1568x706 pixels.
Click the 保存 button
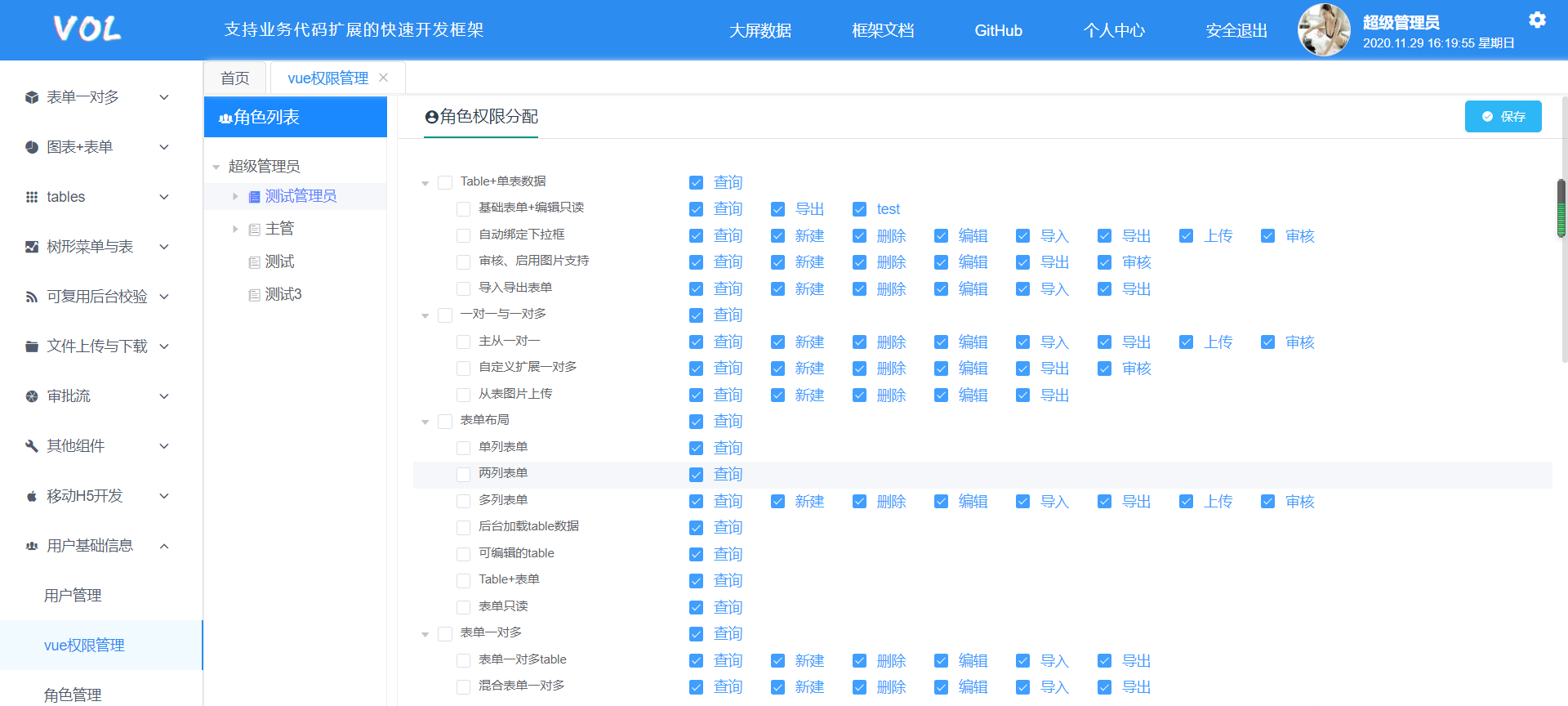click(1503, 117)
